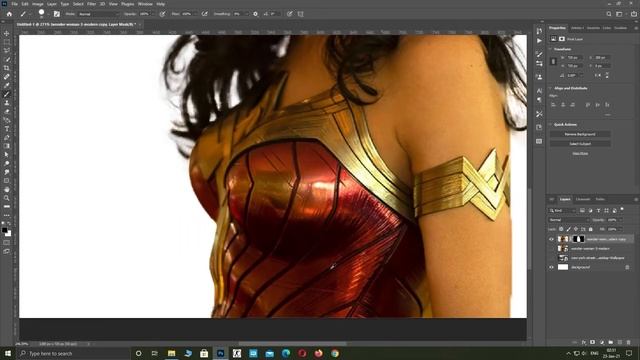
Task: Collapse the Align and Distribute section
Action: coord(551,88)
